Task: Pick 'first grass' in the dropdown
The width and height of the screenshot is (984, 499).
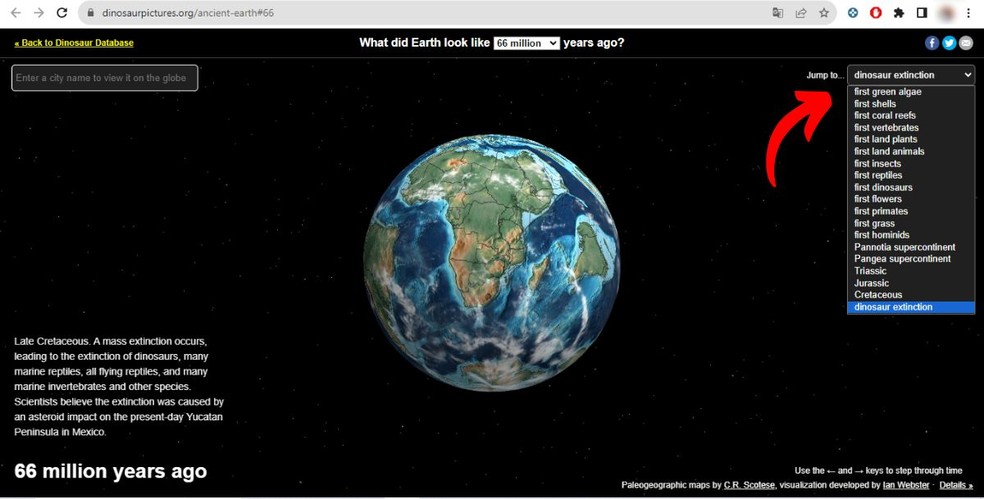Action: click(911, 223)
